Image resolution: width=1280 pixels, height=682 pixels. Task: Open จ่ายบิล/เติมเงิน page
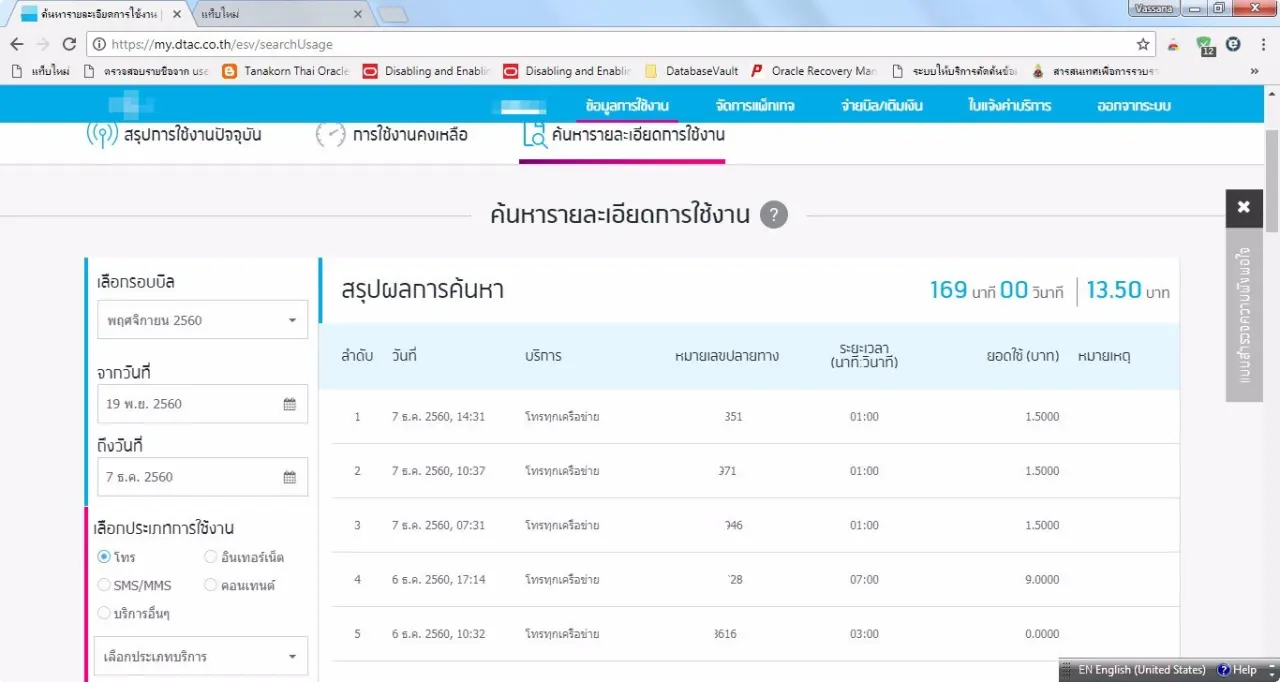coord(881,106)
